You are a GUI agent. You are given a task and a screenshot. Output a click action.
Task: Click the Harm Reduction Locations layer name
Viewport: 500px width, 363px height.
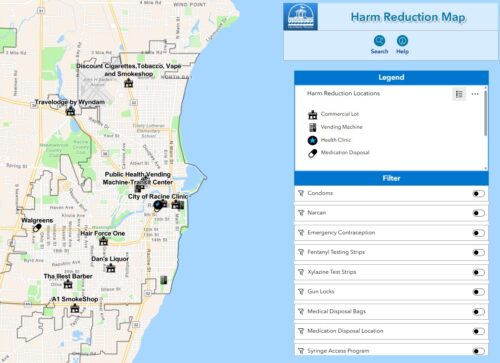(x=343, y=93)
